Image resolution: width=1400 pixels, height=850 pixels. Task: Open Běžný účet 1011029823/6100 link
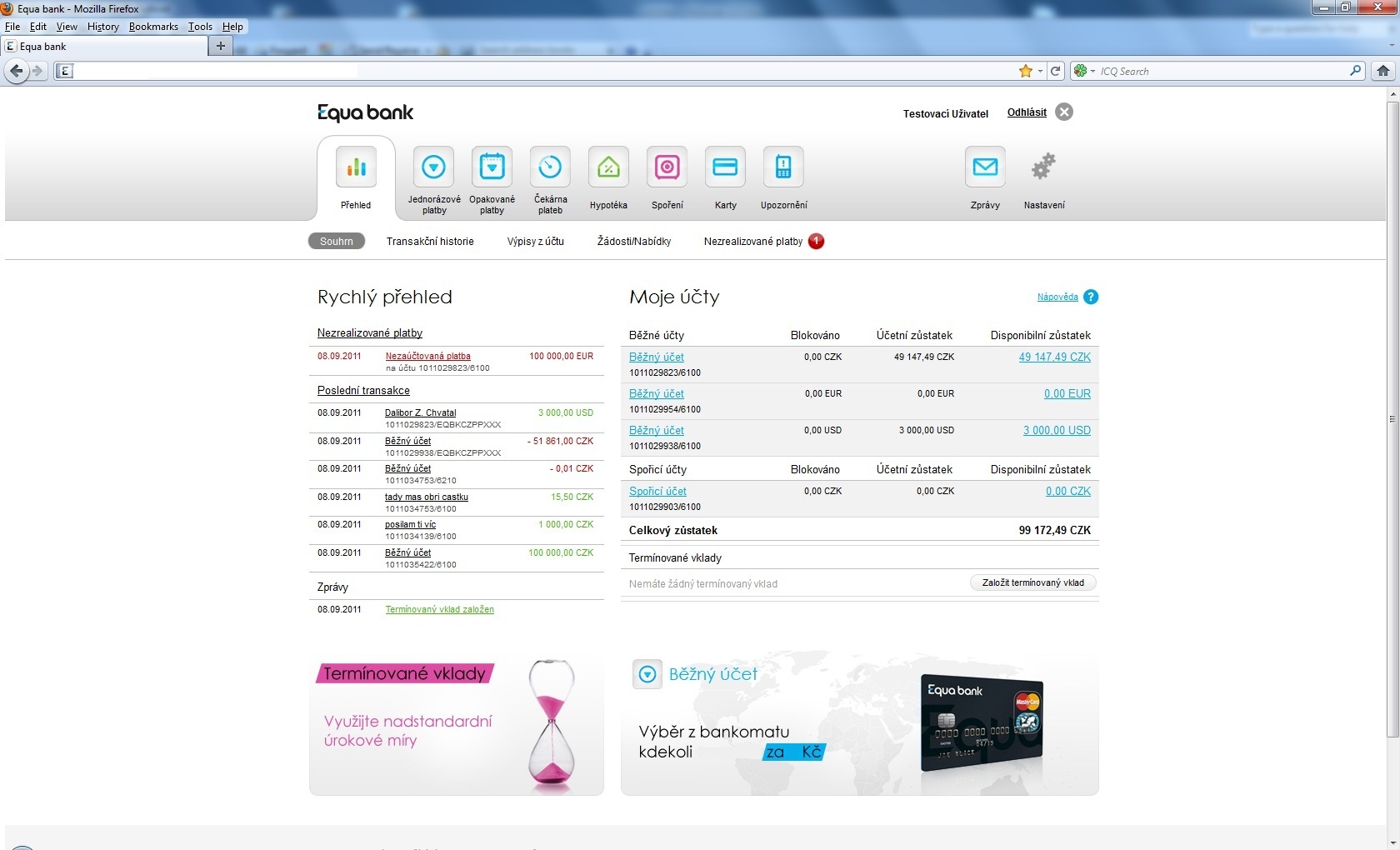[x=657, y=357]
